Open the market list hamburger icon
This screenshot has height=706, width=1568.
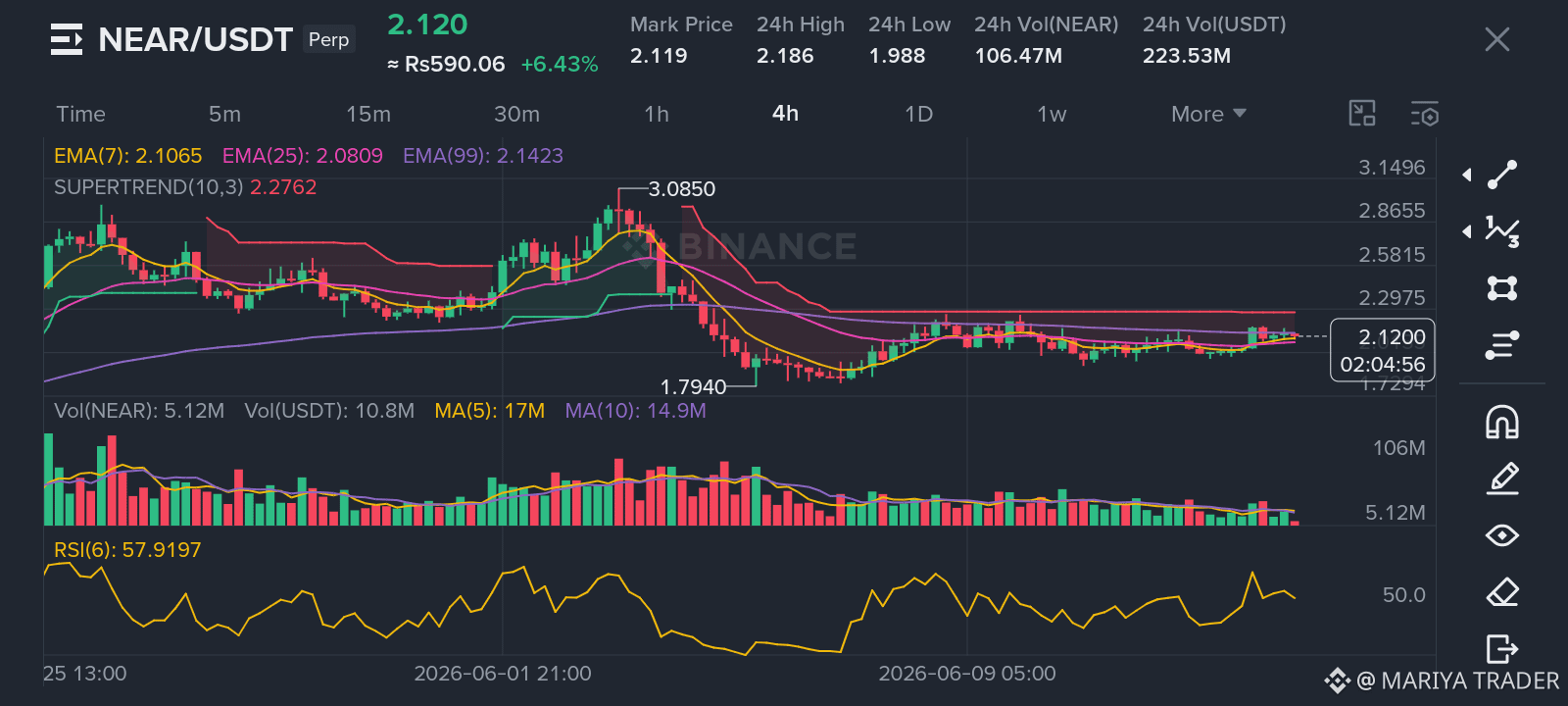[x=67, y=40]
